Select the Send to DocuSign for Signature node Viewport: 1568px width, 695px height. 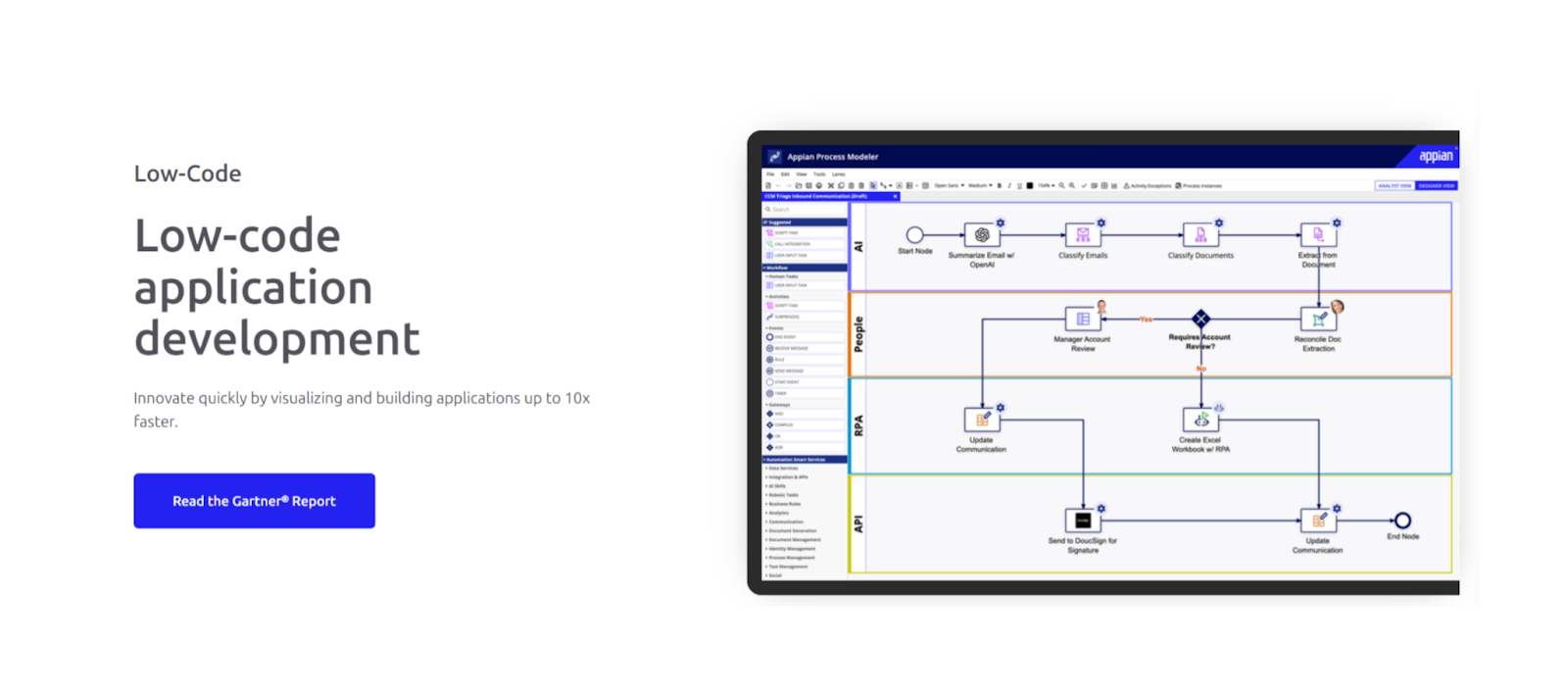click(x=1083, y=521)
